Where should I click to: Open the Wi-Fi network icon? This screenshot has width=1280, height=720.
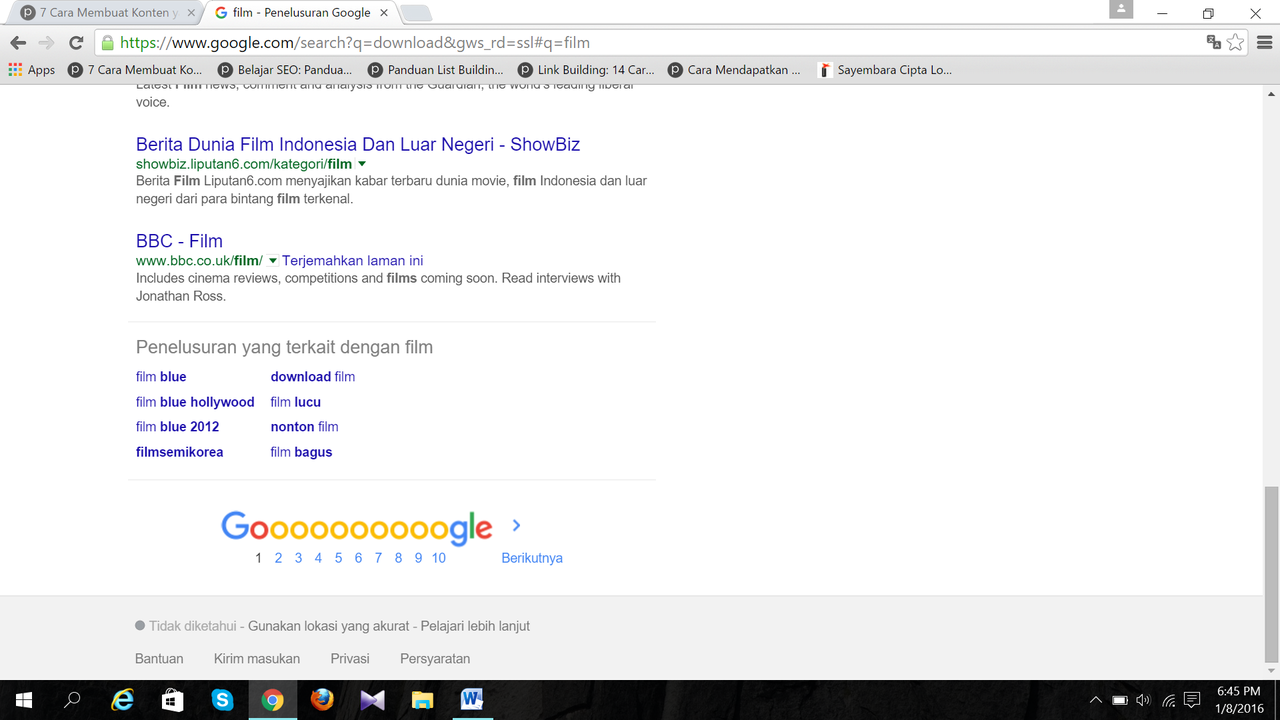click(1168, 700)
